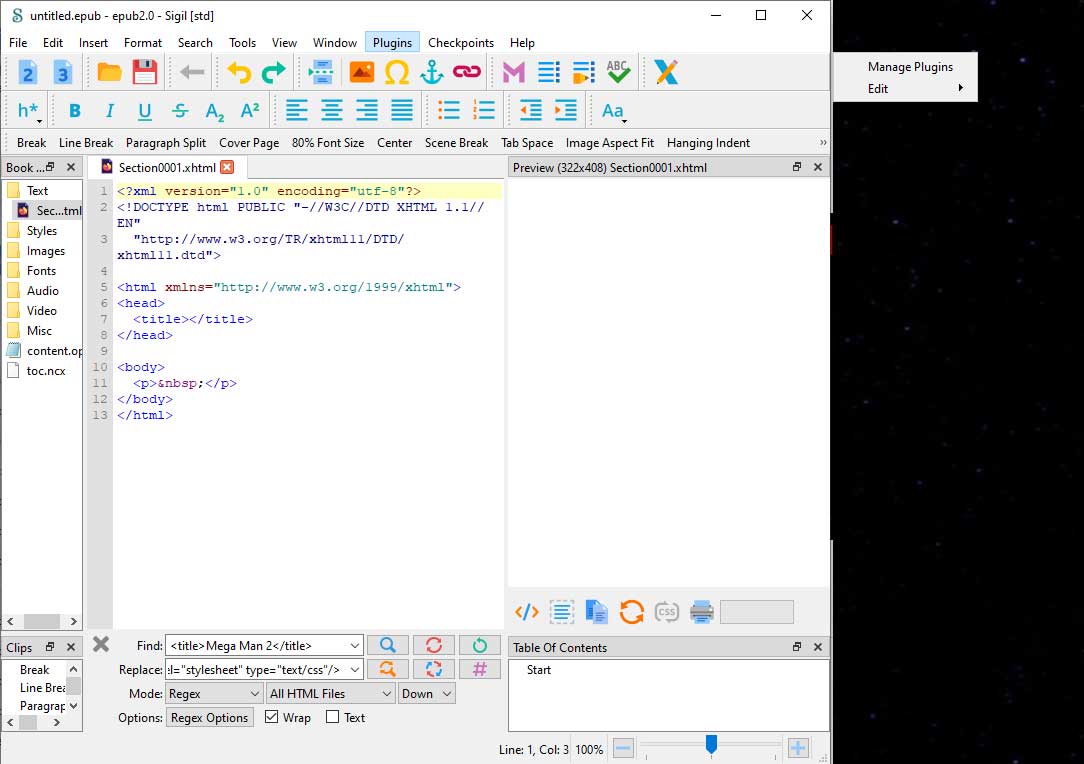1084x764 pixels.
Task: Open the search direction Down dropdown
Action: 426,694
